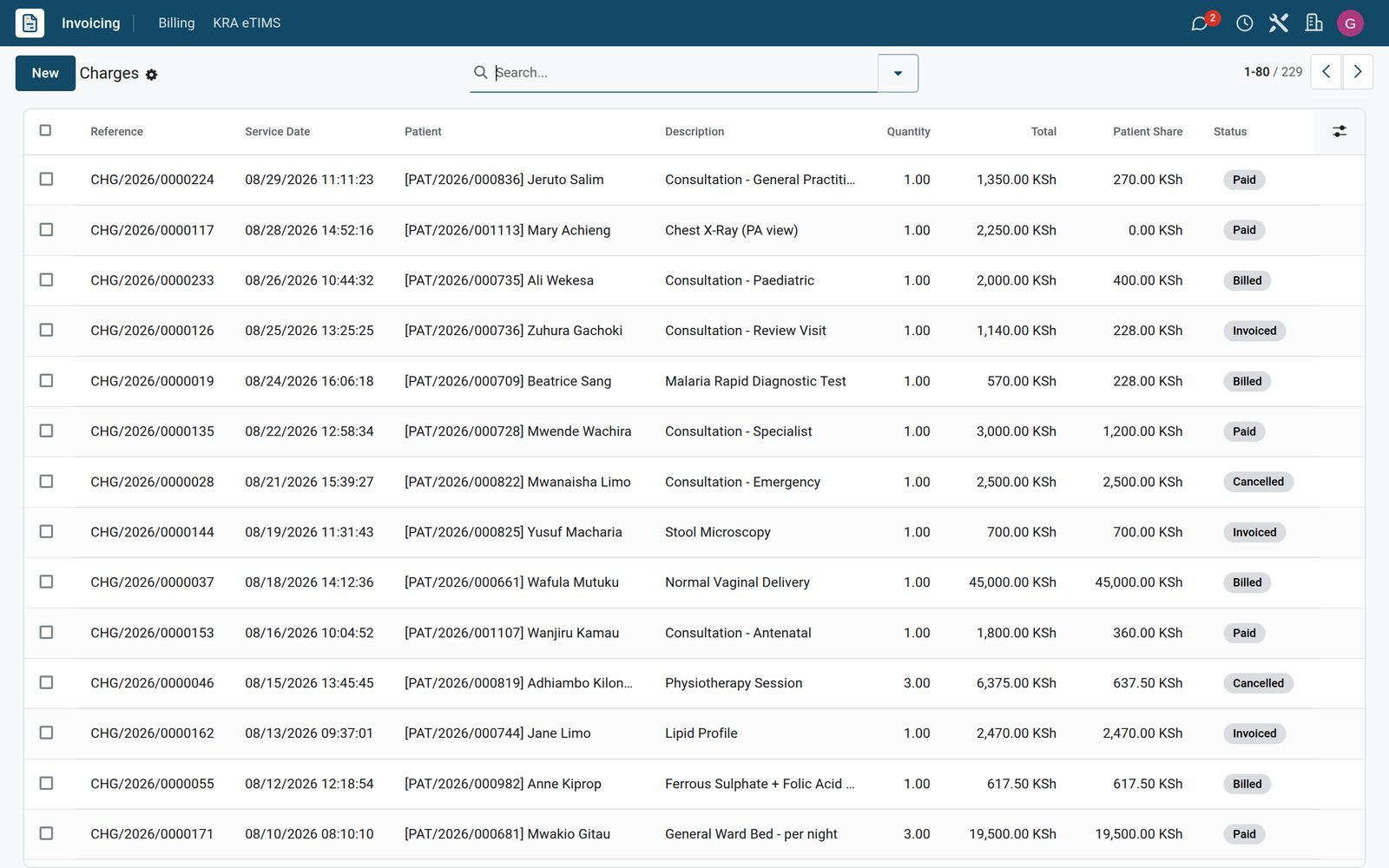The image size is (1389, 868).
Task: Select row CHG/2026/0000233 checkbox
Action: point(46,279)
